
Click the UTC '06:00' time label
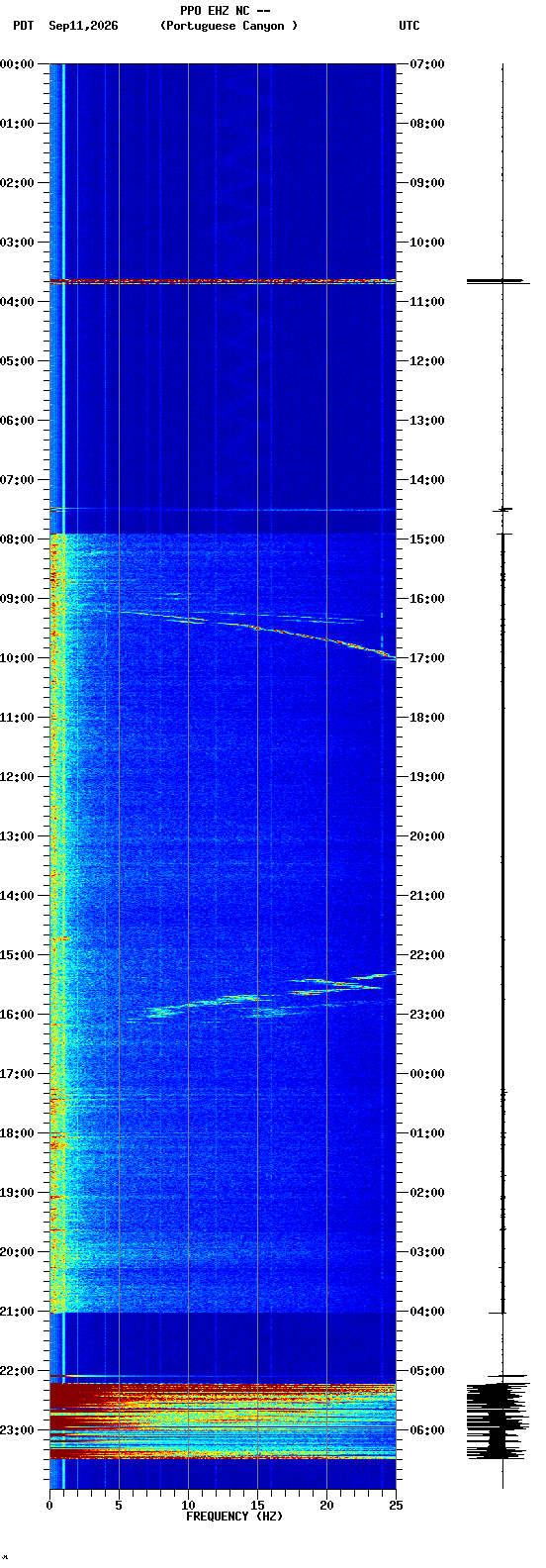(427, 1430)
